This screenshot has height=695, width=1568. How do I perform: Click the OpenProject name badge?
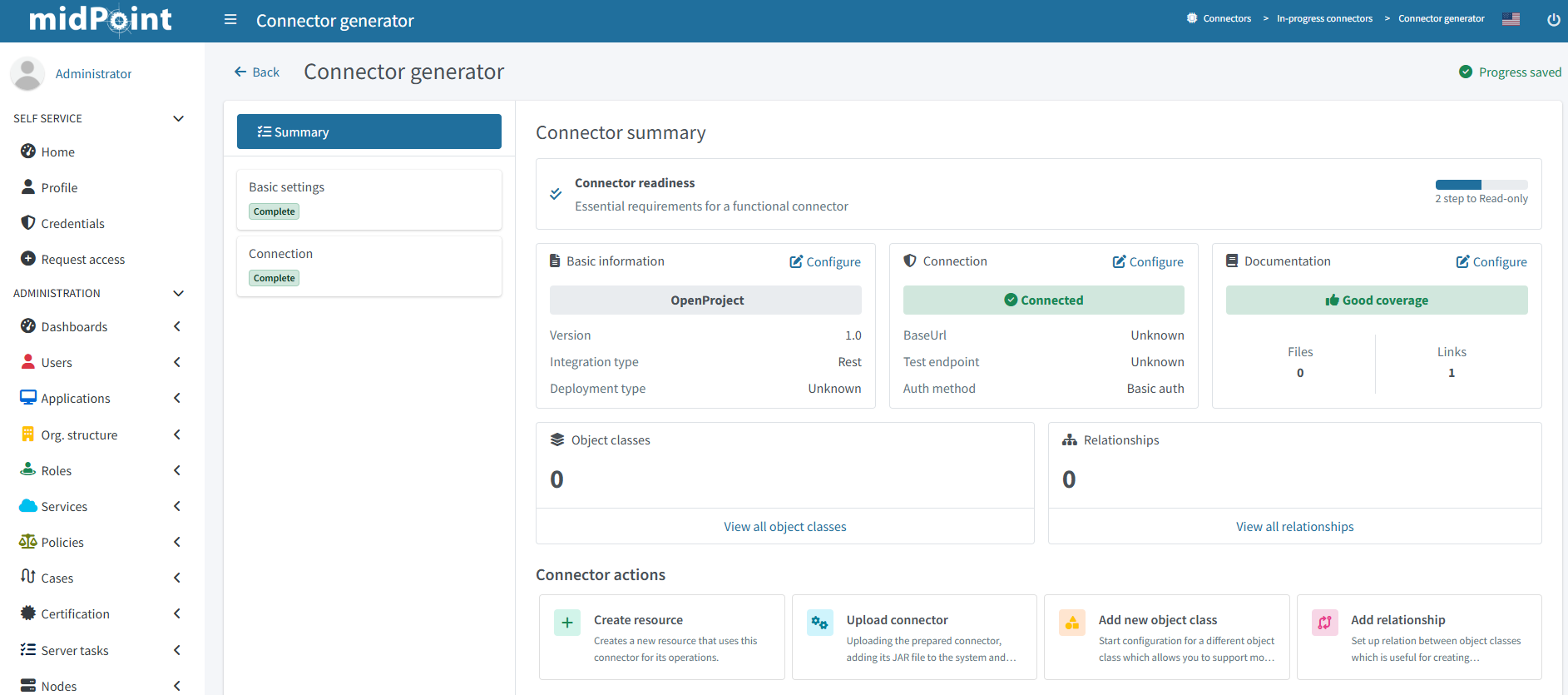coord(705,300)
